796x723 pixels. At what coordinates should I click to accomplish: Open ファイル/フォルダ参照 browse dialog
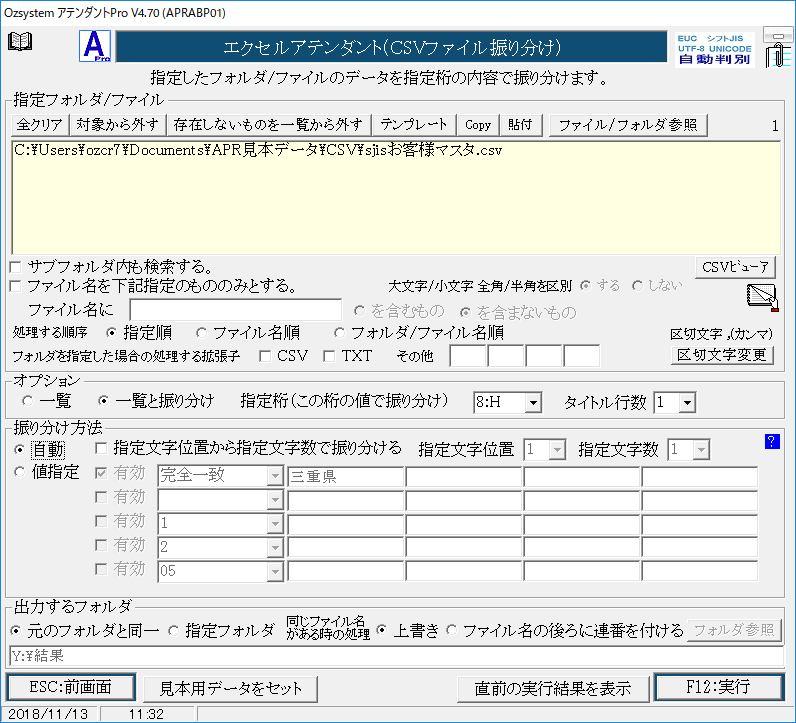pos(628,125)
